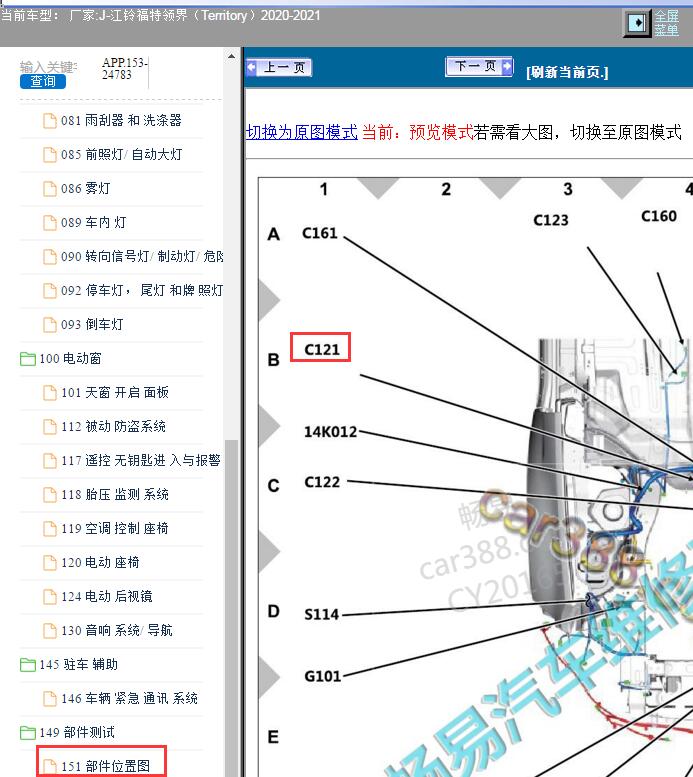Open page icon for 117 遥控 无钥匙进入
This screenshot has width=693, height=777.
point(50,461)
